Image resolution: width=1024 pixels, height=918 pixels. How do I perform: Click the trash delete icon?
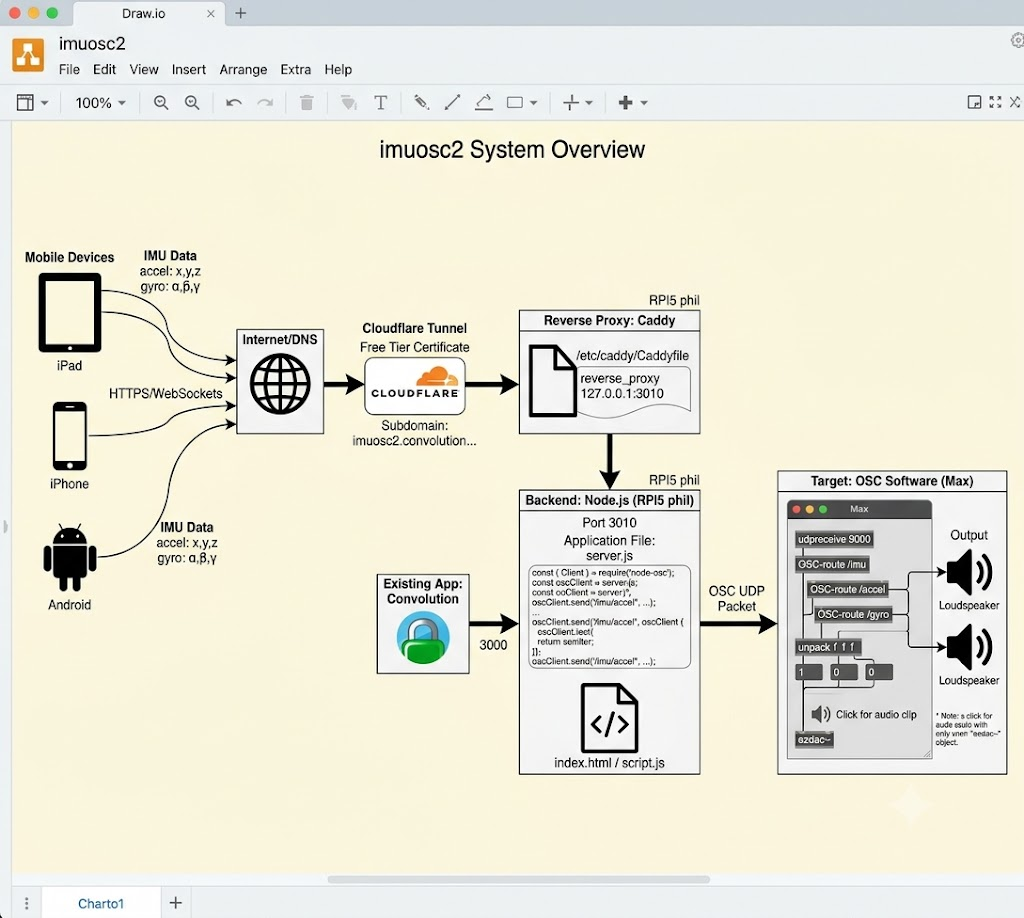point(306,103)
